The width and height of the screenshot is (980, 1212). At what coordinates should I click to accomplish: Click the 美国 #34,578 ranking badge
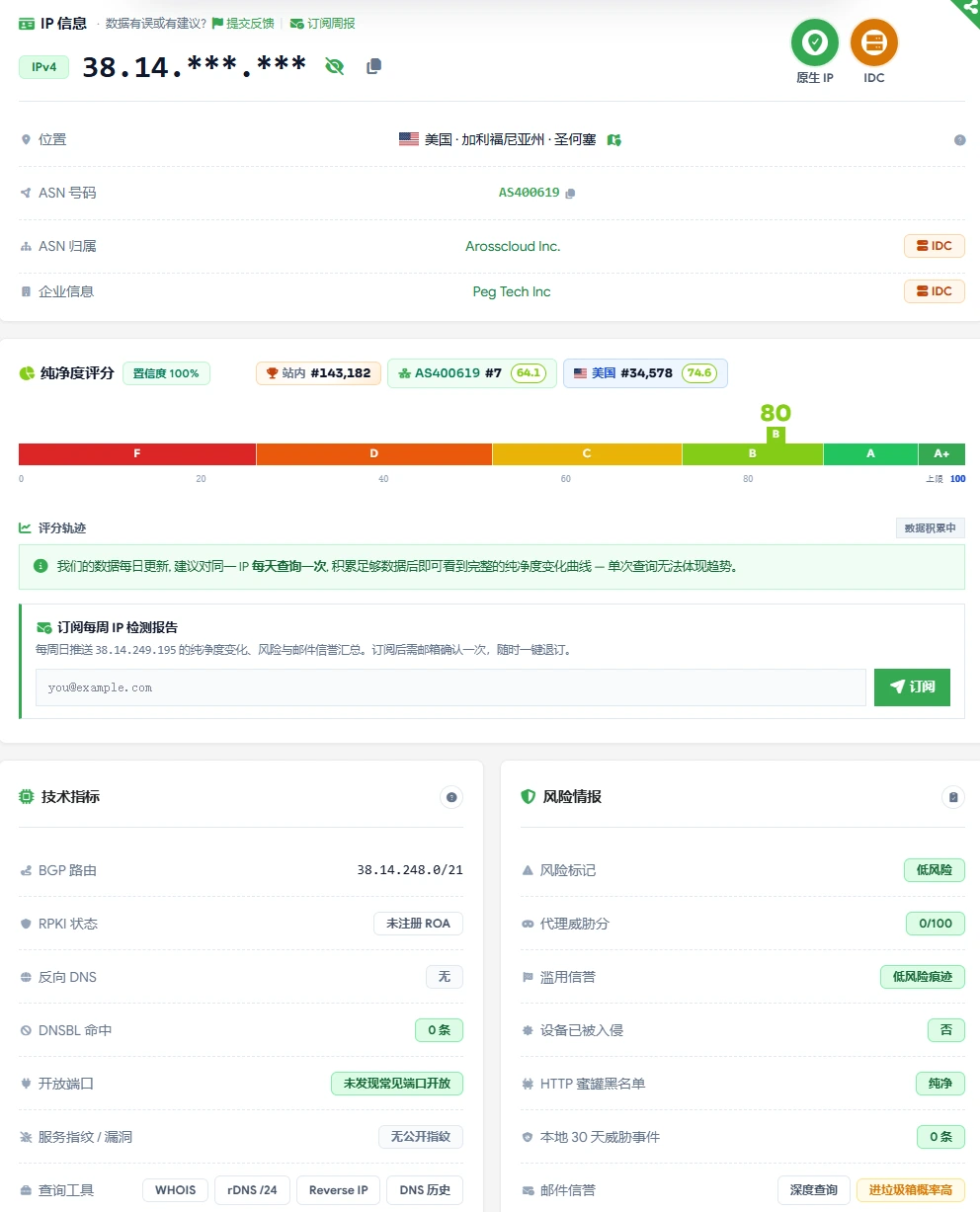coord(645,373)
